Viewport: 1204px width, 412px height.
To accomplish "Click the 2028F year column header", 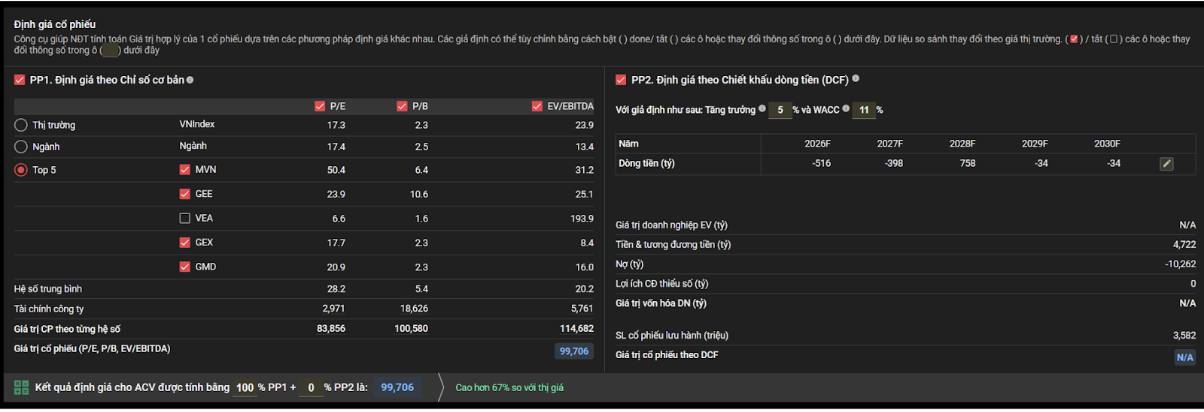I will 962,144.
